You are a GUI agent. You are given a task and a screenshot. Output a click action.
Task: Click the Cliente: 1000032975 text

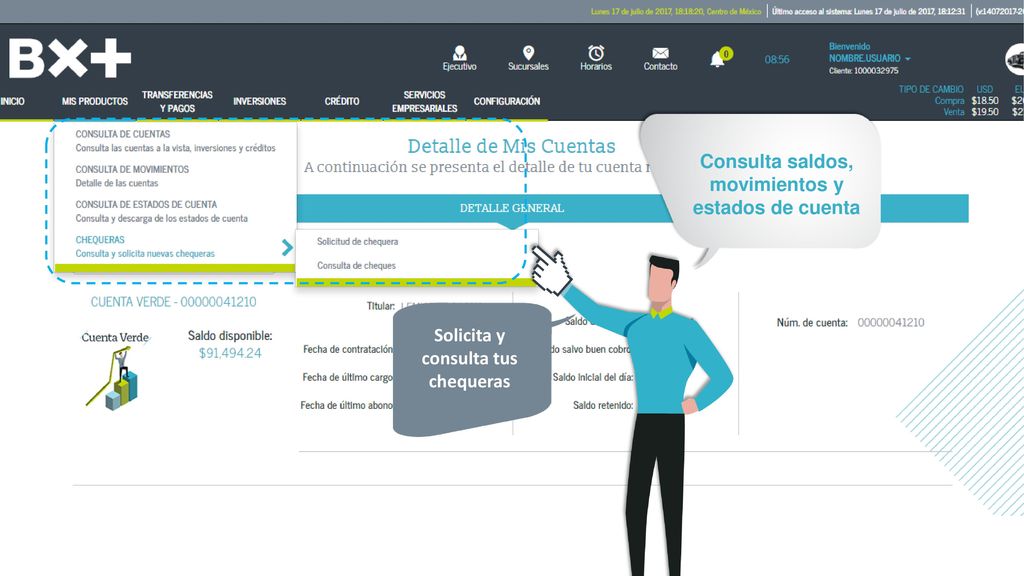863,71
